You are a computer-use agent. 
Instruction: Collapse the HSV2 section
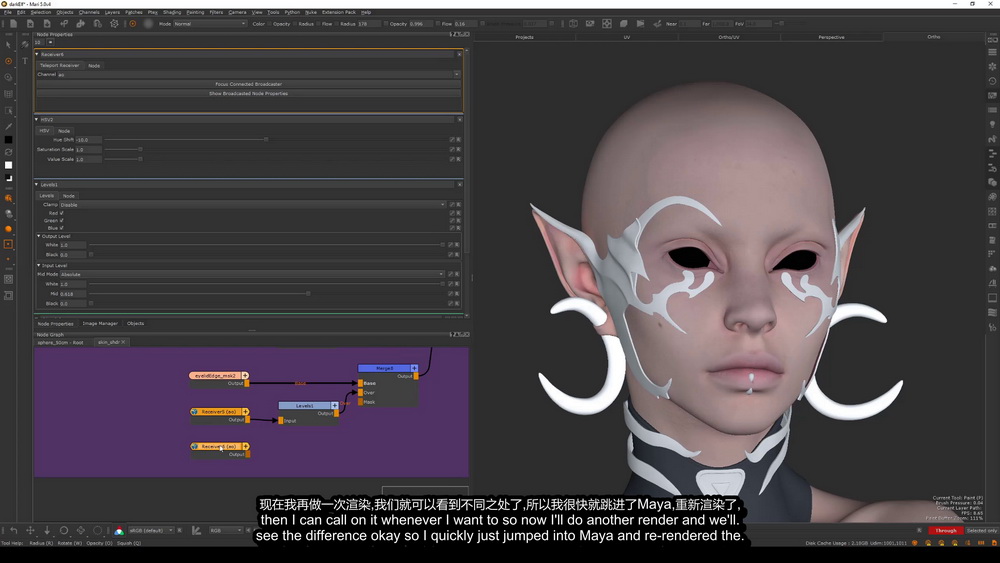pos(37,119)
